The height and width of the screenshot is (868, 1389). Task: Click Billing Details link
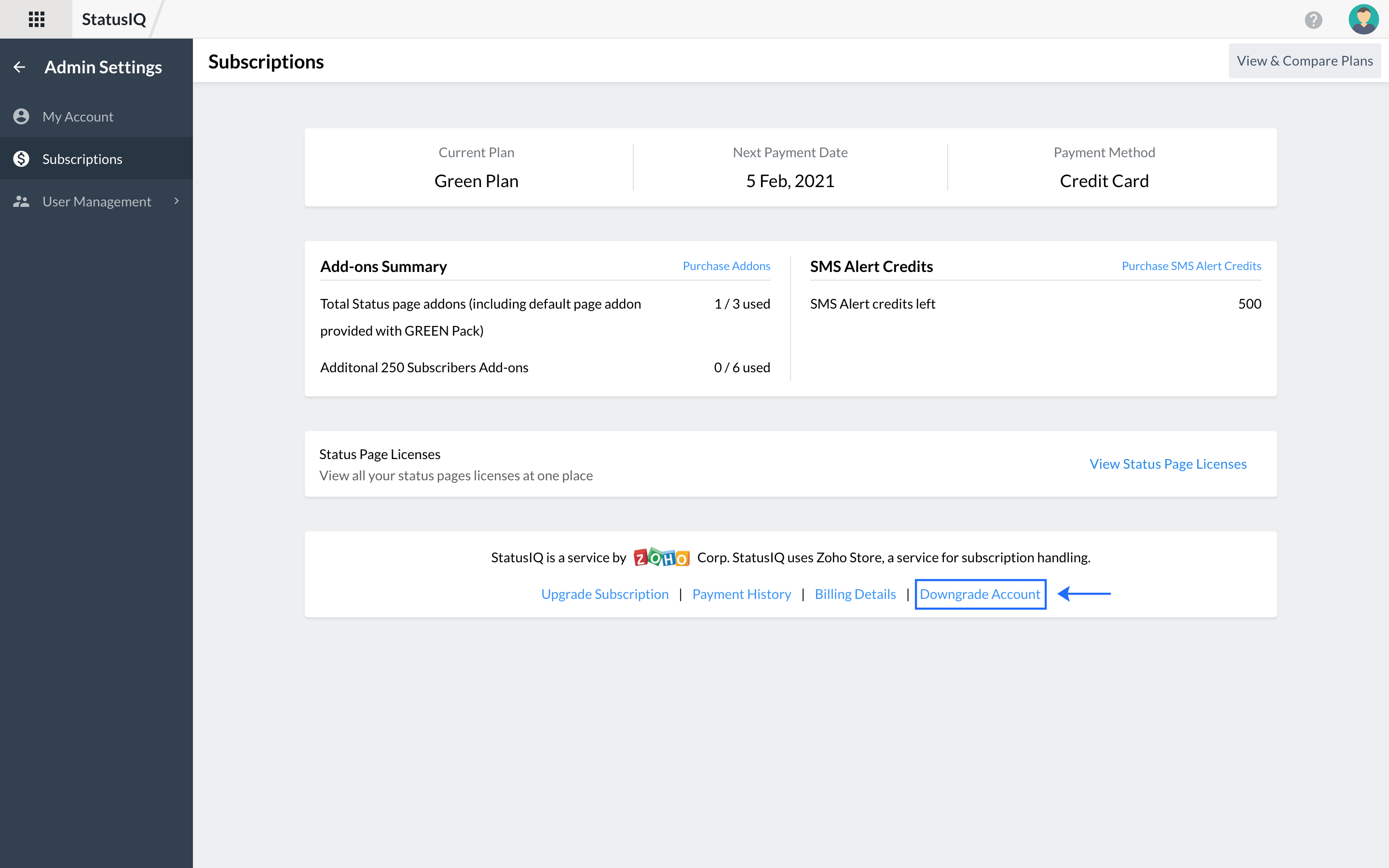[x=855, y=594]
